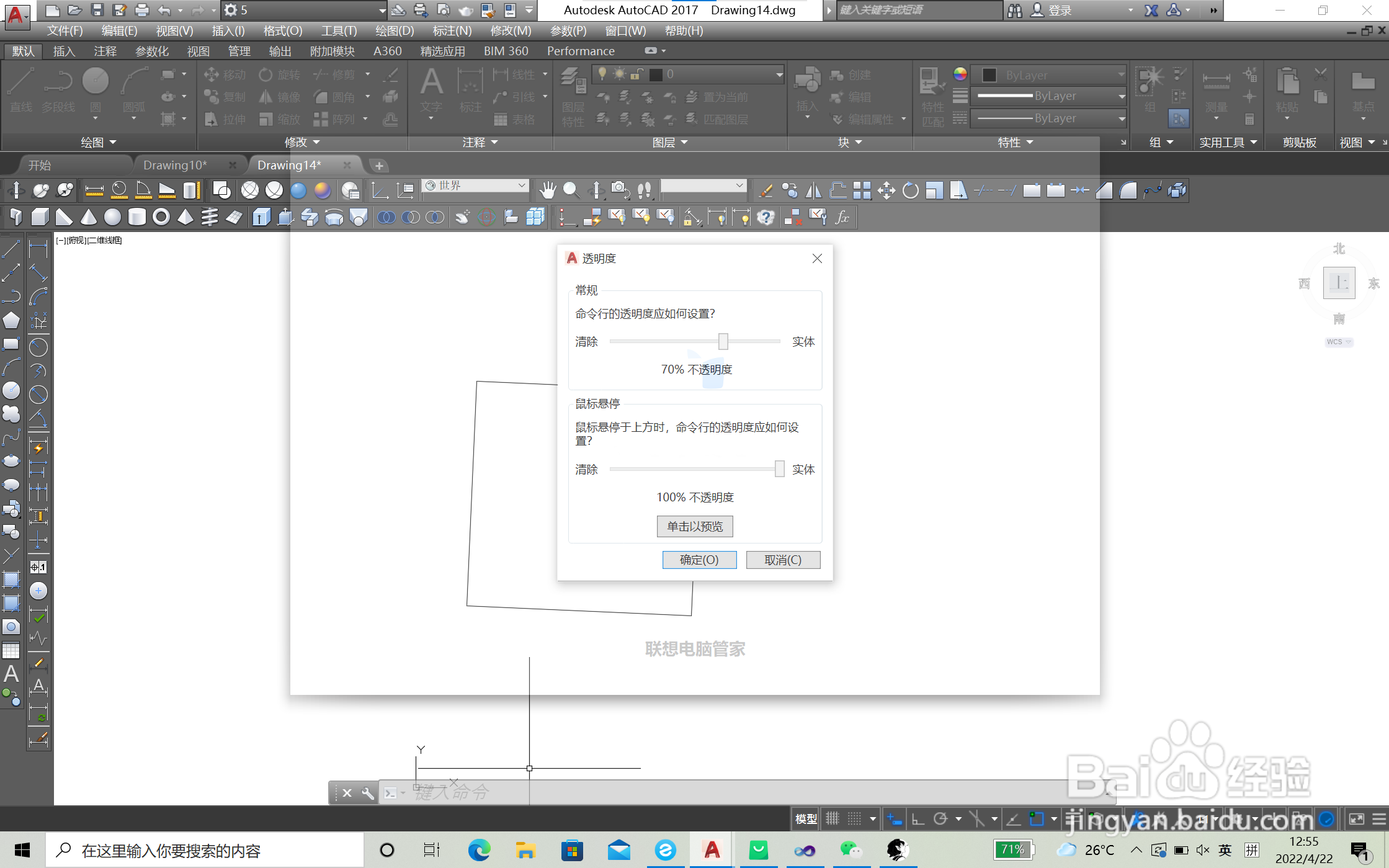This screenshot has height=868, width=1389.
Task: Click 确定(O) in the transparency dialog
Action: pos(699,560)
